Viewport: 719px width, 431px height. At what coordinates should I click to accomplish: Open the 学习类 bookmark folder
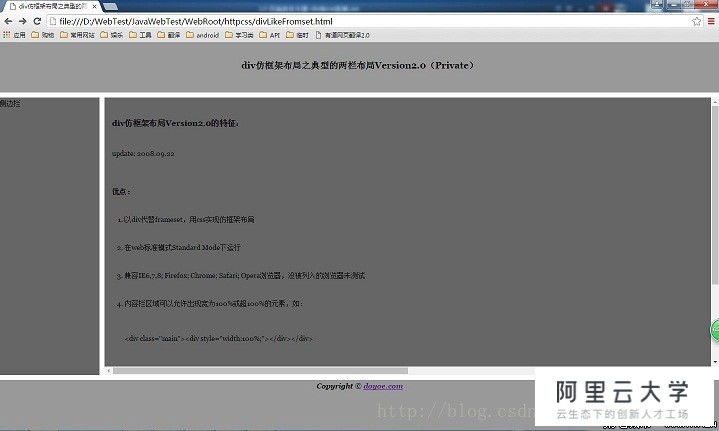pos(239,35)
